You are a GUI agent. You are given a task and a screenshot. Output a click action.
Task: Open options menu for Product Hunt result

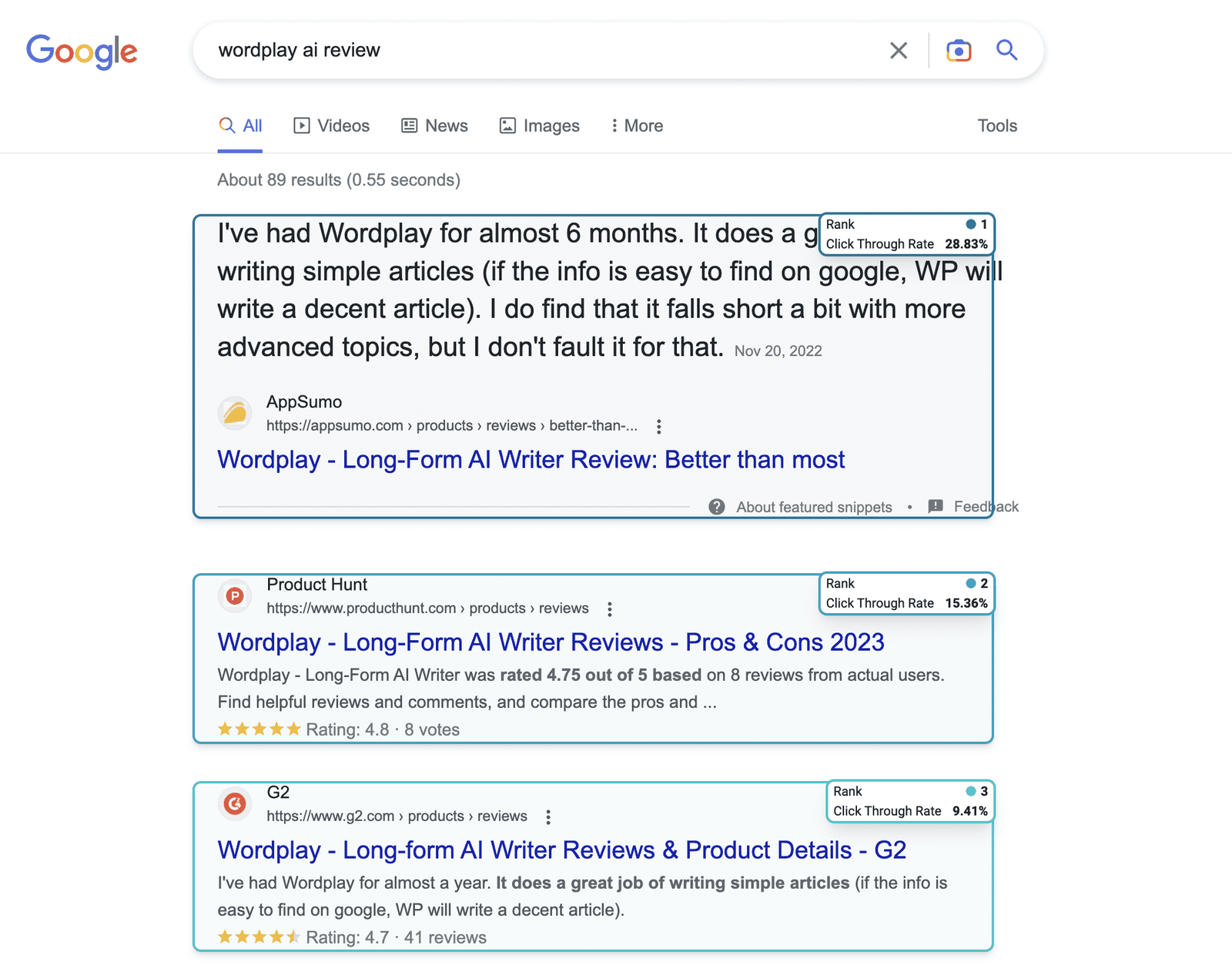(x=610, y=609)
